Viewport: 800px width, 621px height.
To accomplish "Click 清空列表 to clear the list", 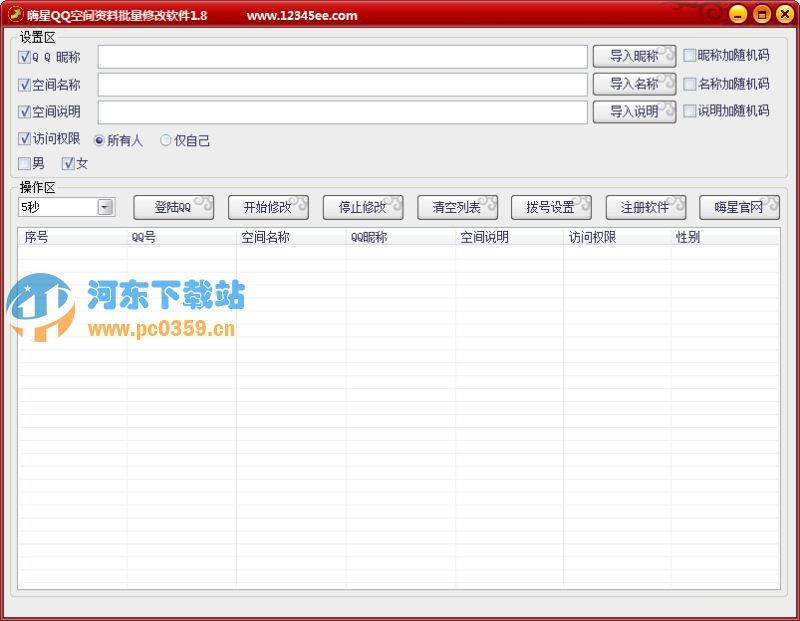I will (x=458, y=208).
